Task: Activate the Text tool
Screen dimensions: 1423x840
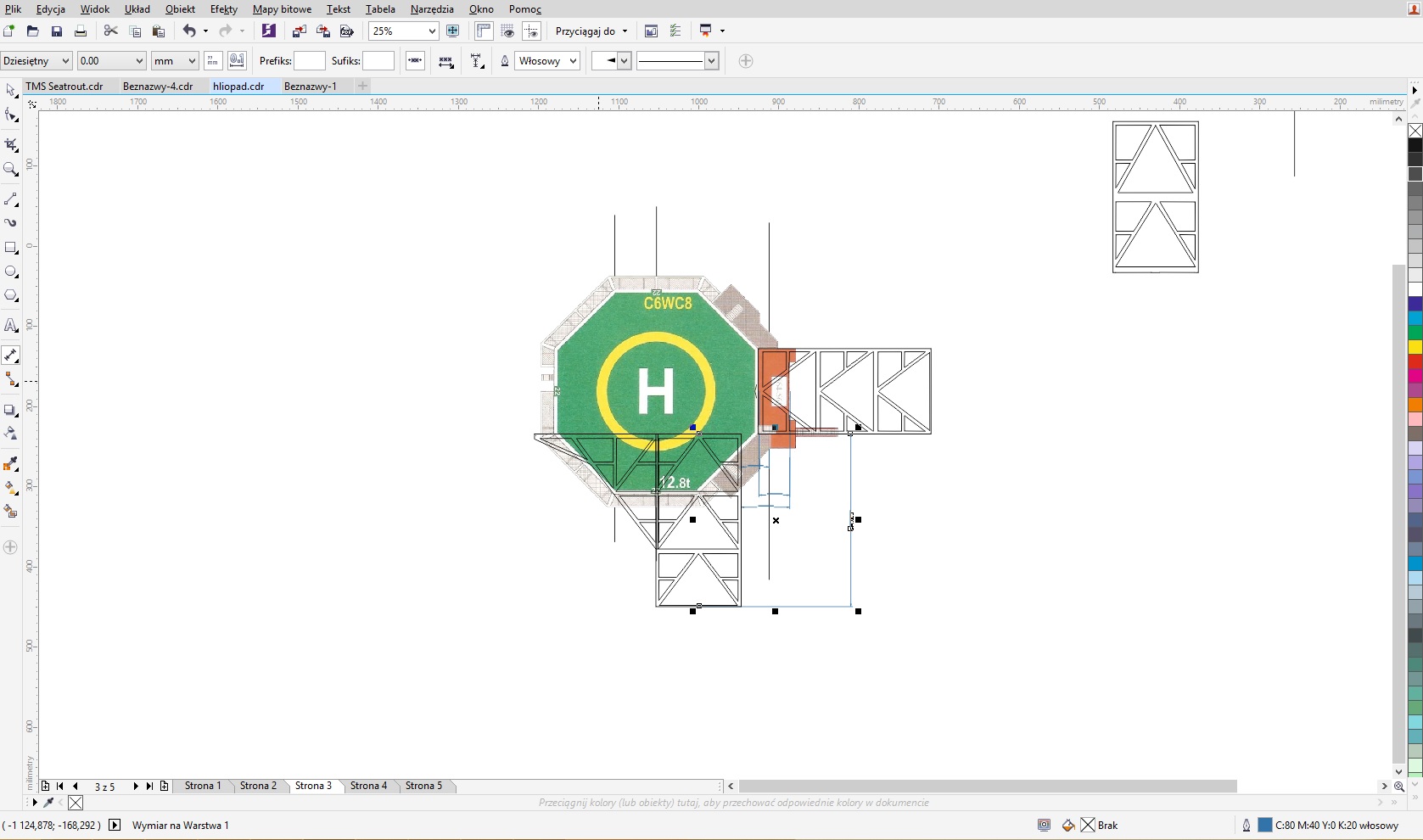Action: [x=11, y=326]
